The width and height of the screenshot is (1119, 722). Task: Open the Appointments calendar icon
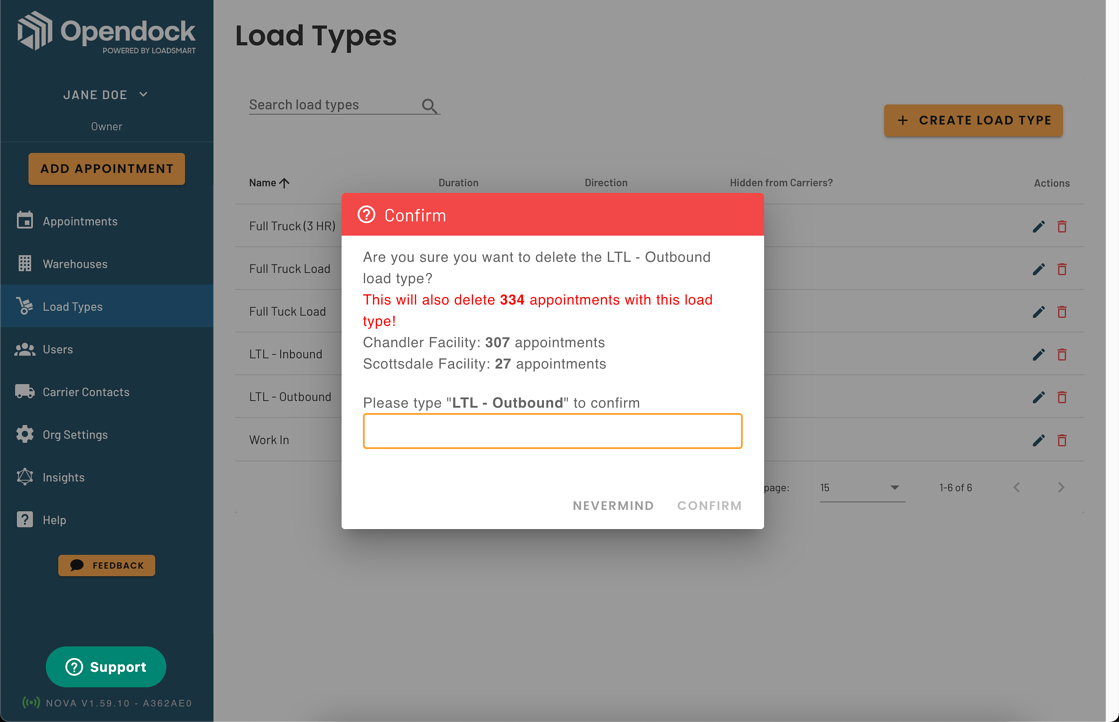[25, 220]
